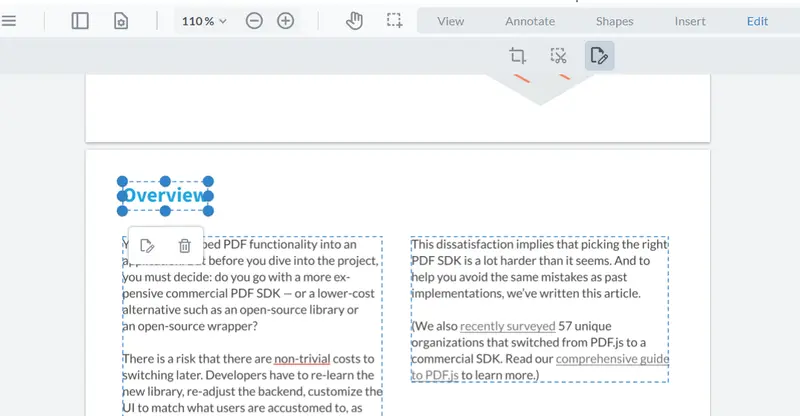Select the paragraph starting 'This dissatisfaction implies'
800x416 pixels.
[540, 269]
